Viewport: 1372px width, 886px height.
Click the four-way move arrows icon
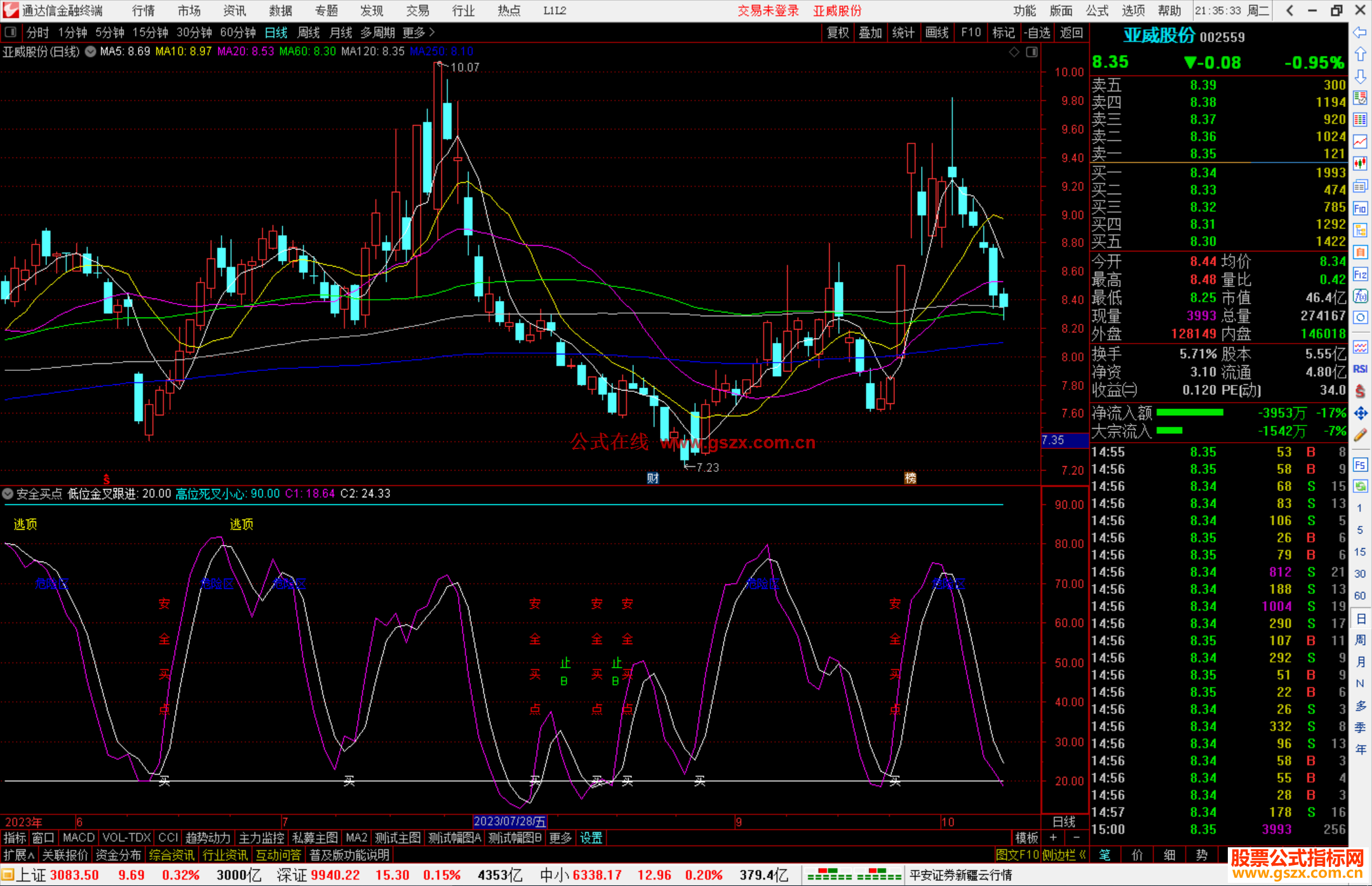[1360, 413]
